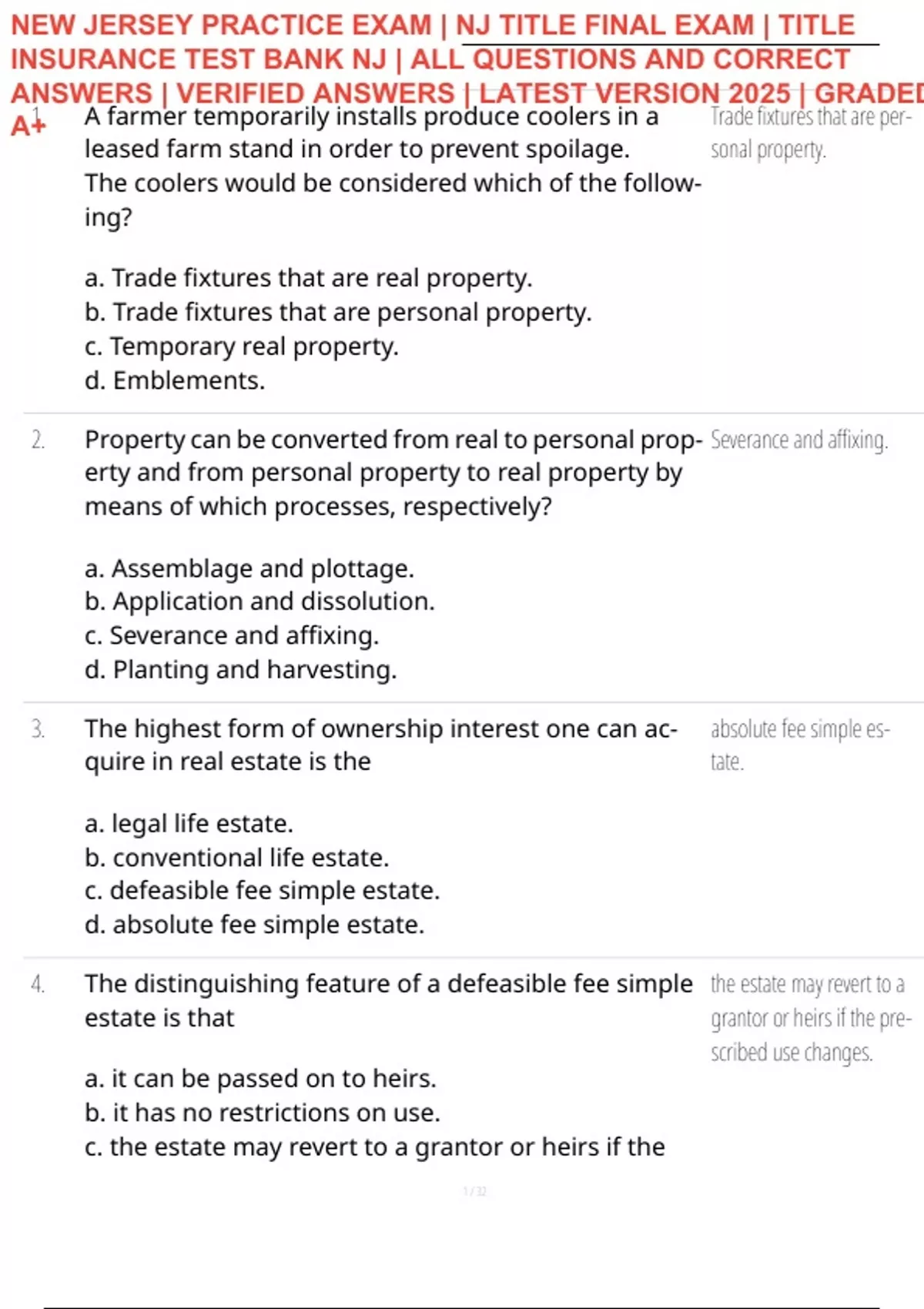Click the gray 'Severance and affixing.' answer key text
Screen dimensions: 924x1309
coord(798,440)
